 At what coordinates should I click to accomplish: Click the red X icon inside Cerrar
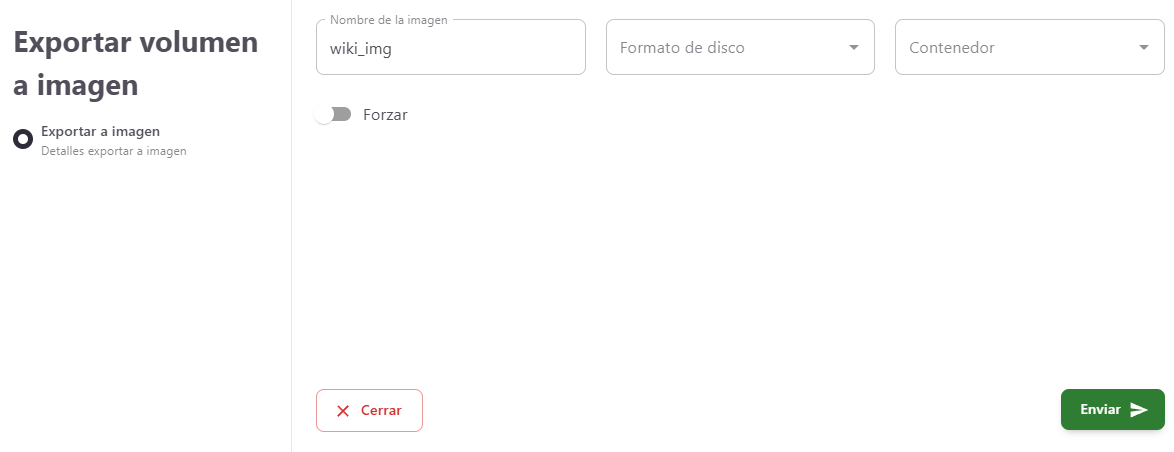click(x=343, y=411)
